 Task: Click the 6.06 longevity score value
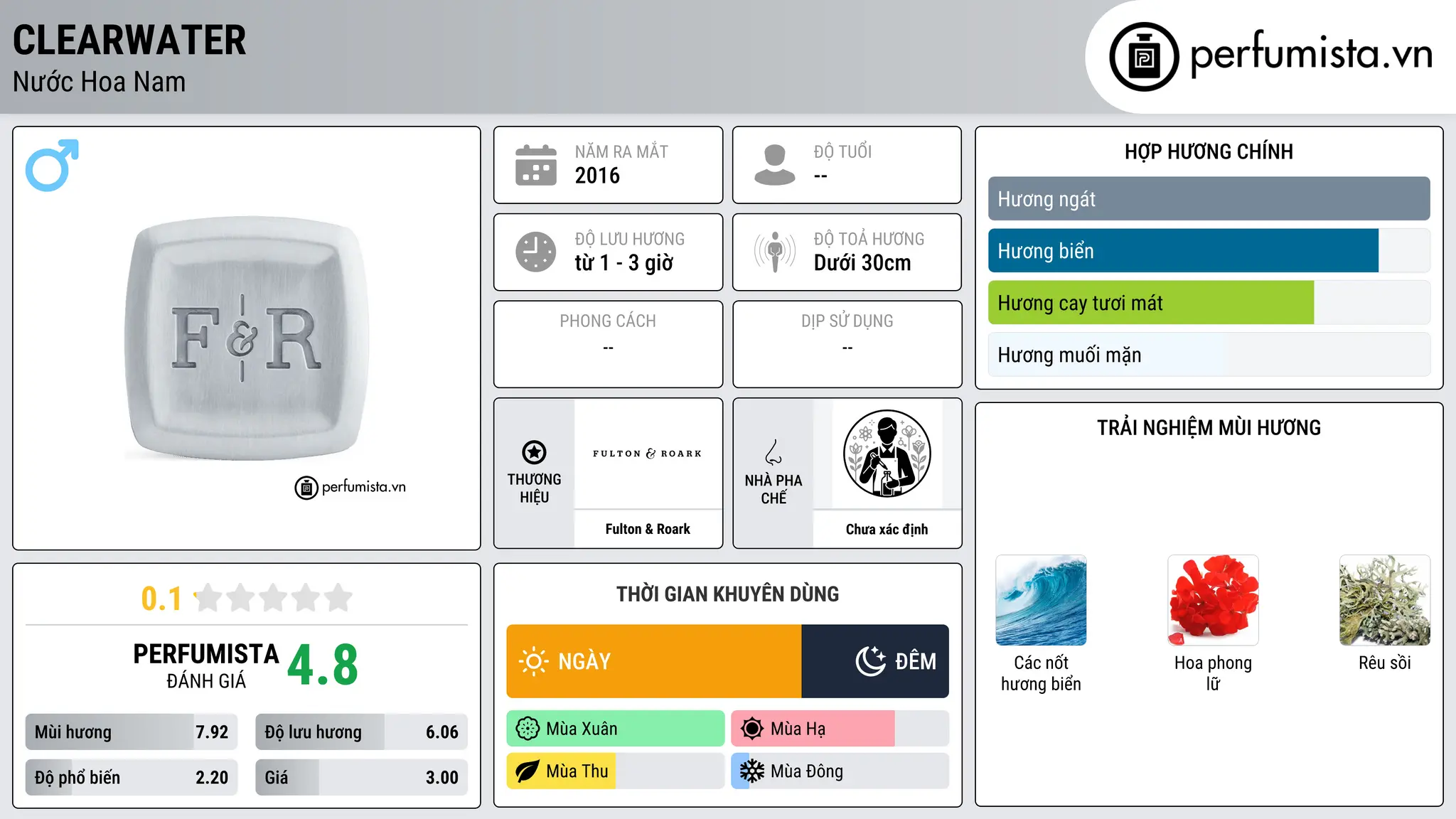coord(442,732)
